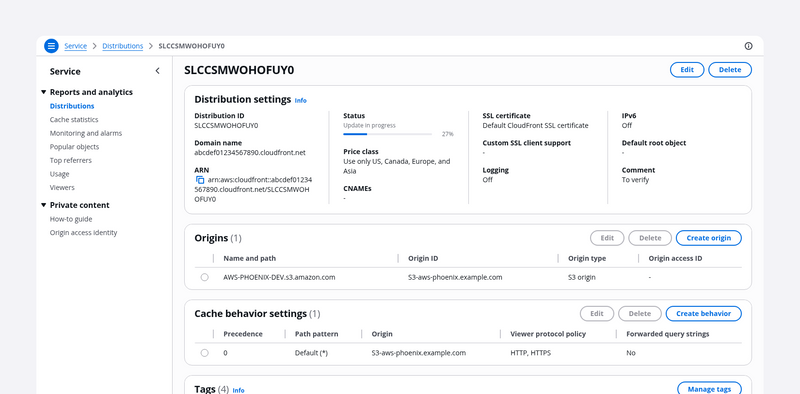
Task: Click the Create behavior button
Action: coord(704,313)
